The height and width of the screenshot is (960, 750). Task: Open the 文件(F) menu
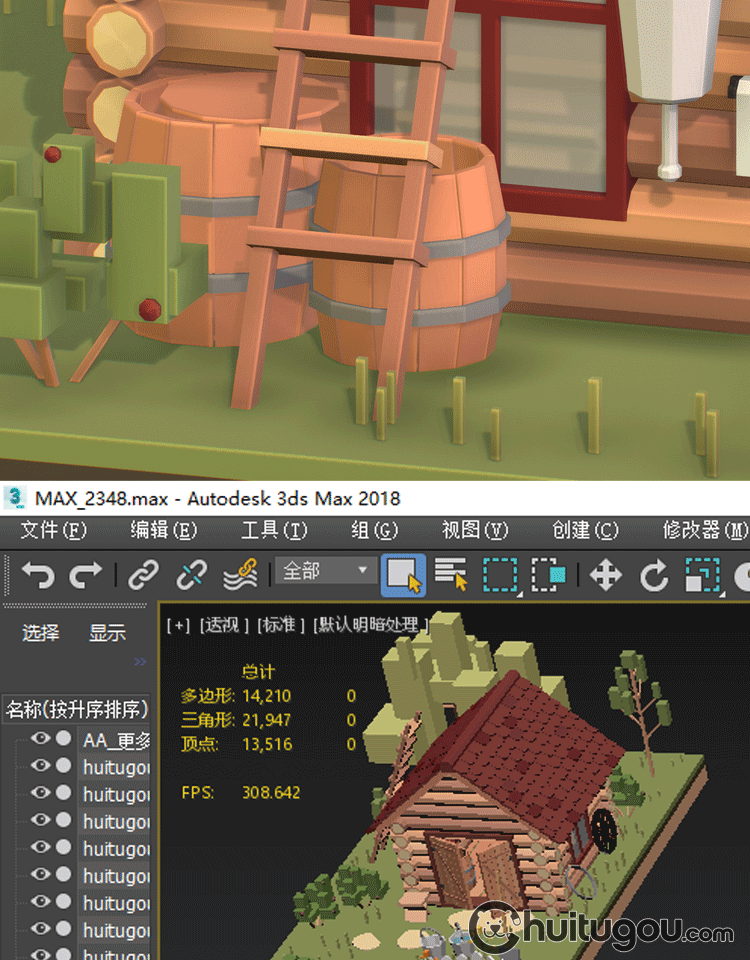pos(54,530)
